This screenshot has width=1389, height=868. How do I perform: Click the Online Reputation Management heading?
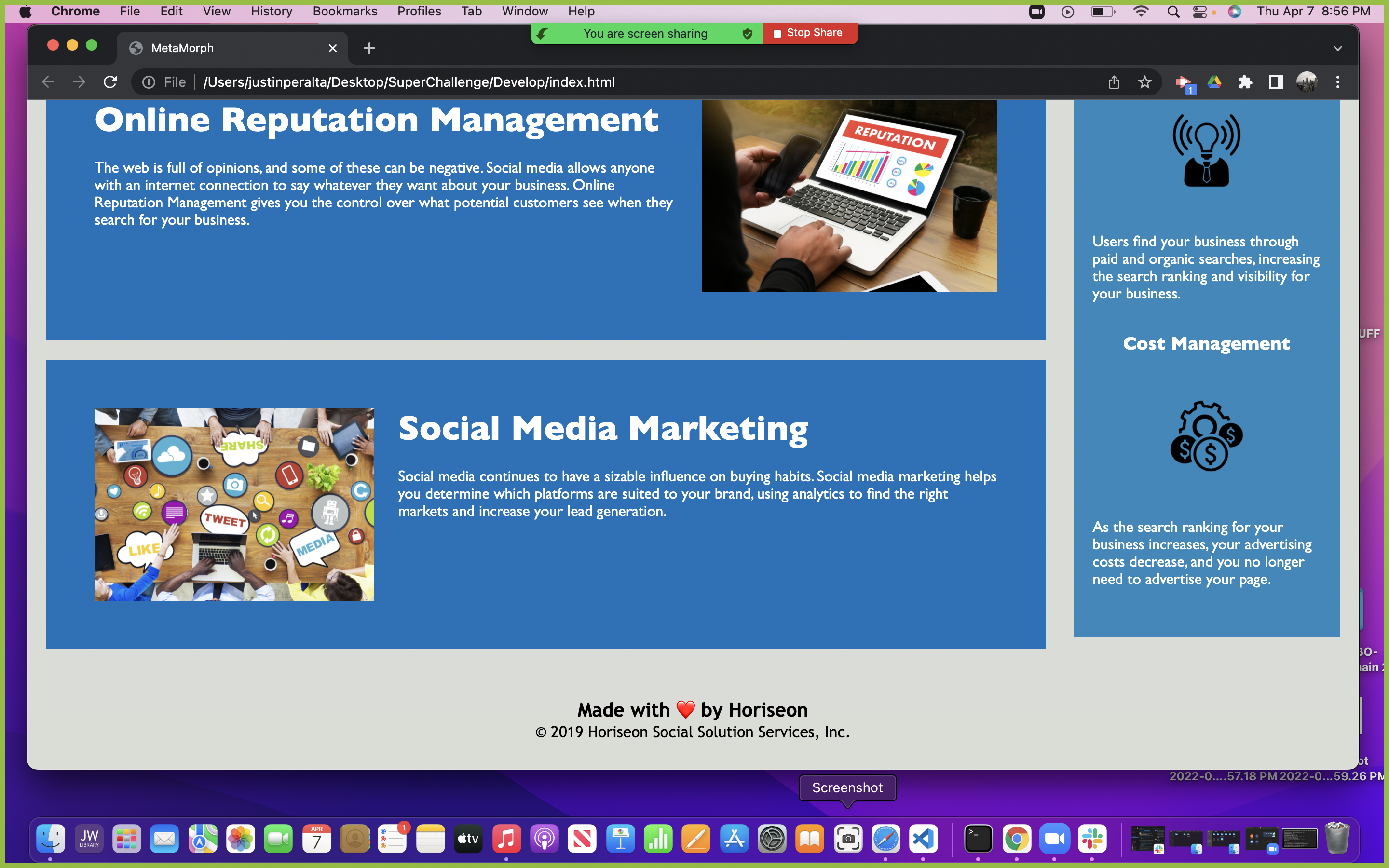(x=377, y=120)
